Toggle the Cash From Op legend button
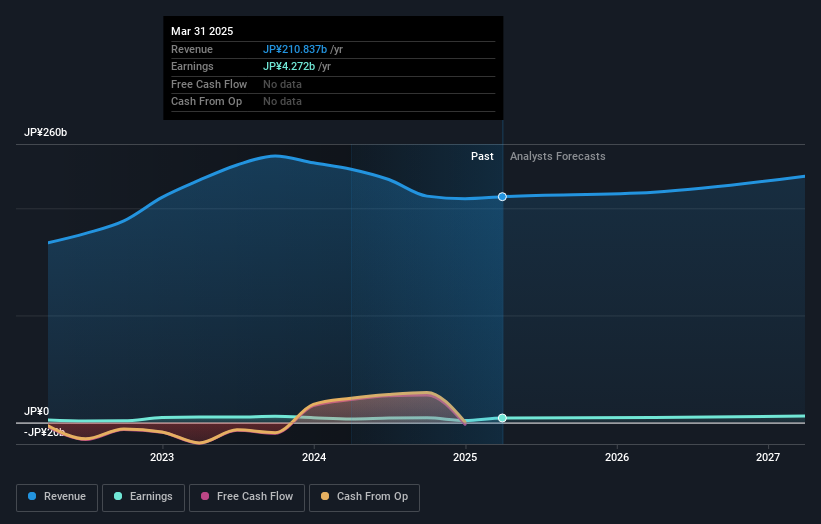The image size is (821, 524). click(x=364, y=497)
